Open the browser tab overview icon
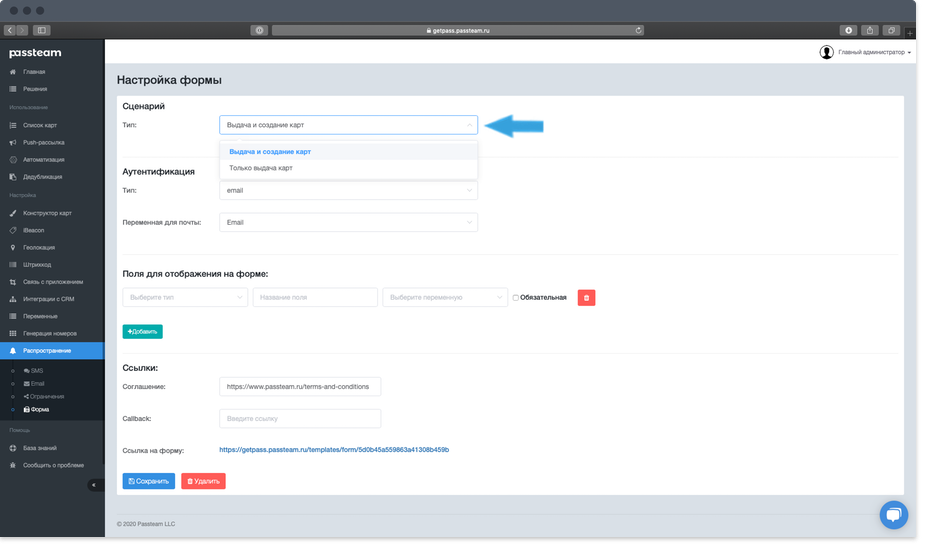Image resolution: width=925 pixels, height=544 pixels. pos(891,30)
